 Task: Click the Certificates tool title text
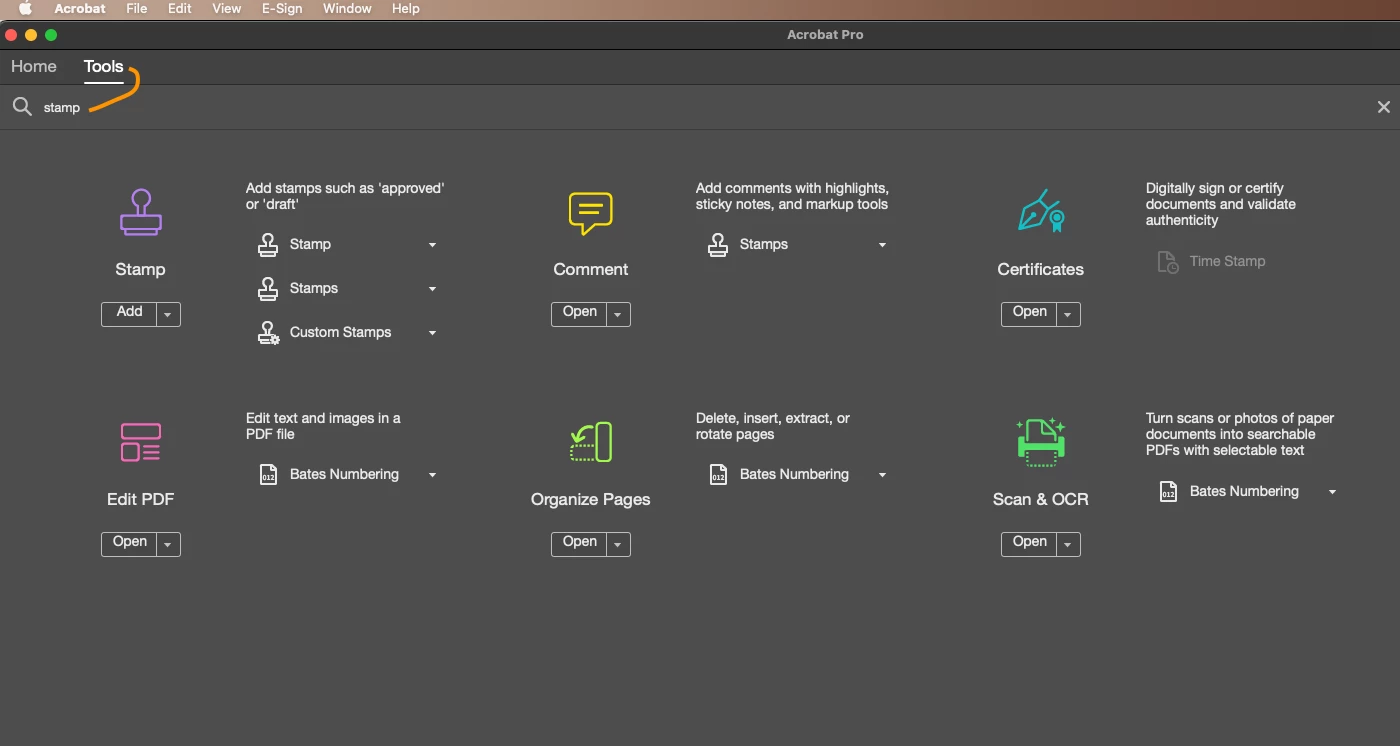[1041, 269]
